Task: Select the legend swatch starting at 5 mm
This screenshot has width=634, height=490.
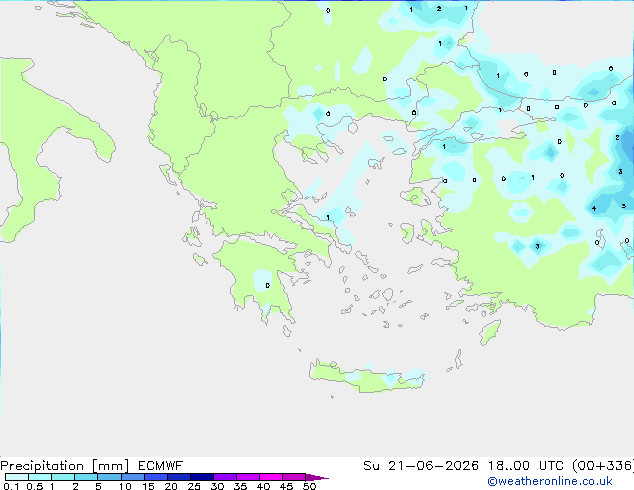Action: click(x=109, y=477)
